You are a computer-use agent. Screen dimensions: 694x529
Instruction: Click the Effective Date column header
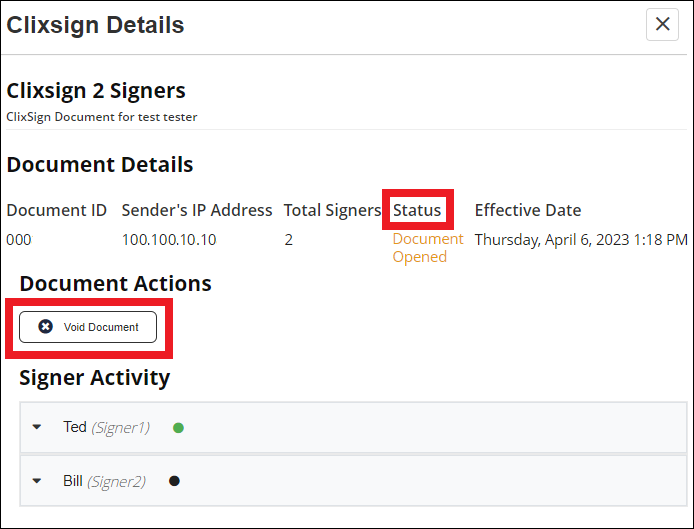[527, 210]
